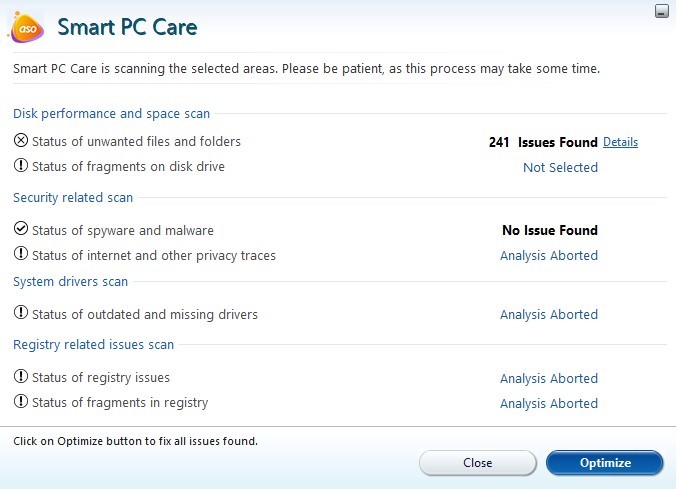Click the warning icon beside disk drive fragments
The height and width of the screenshot is (489, 679).
pos(21,167)
